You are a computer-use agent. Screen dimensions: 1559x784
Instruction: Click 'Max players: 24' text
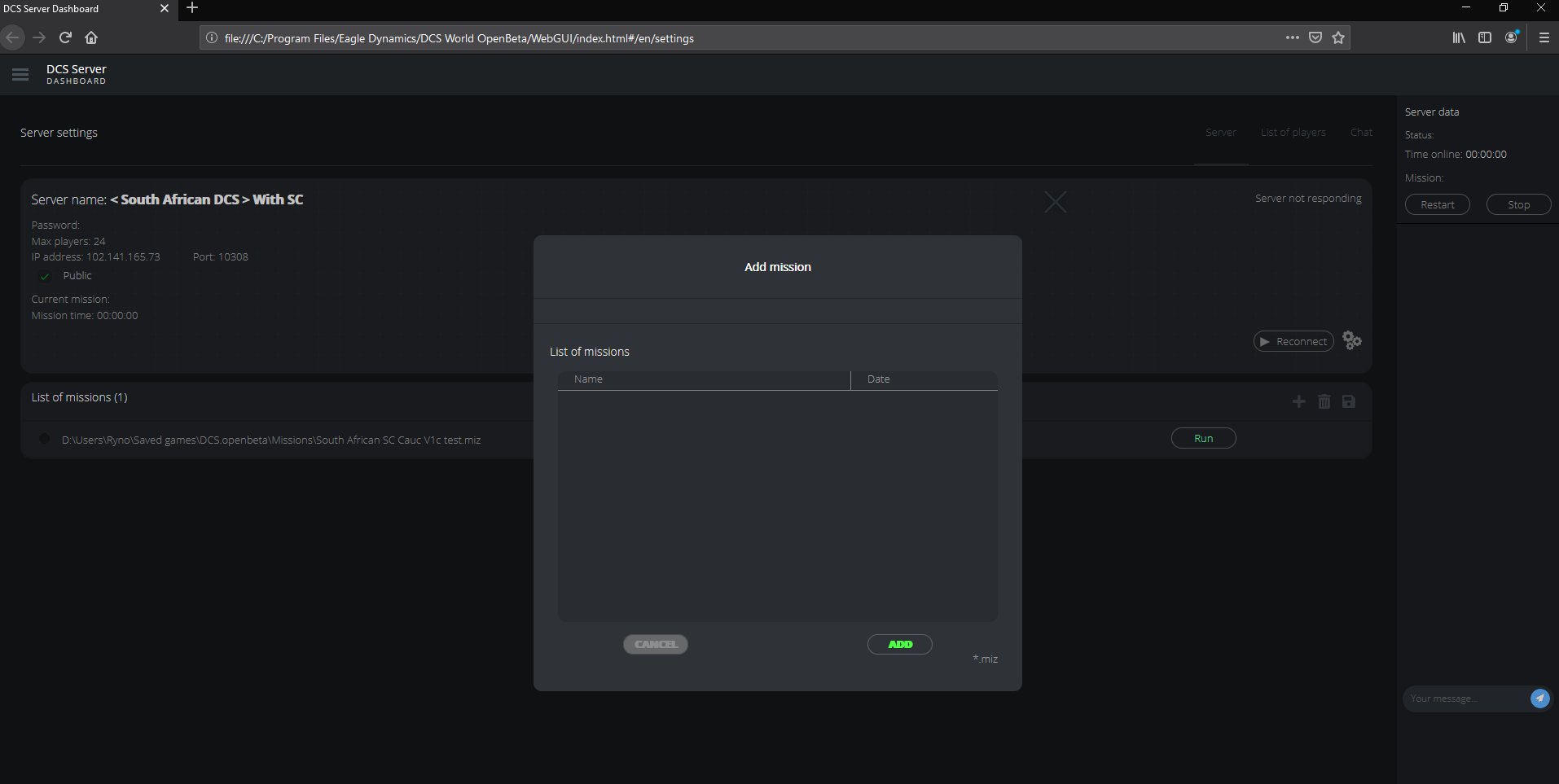[x=68, y=241]
